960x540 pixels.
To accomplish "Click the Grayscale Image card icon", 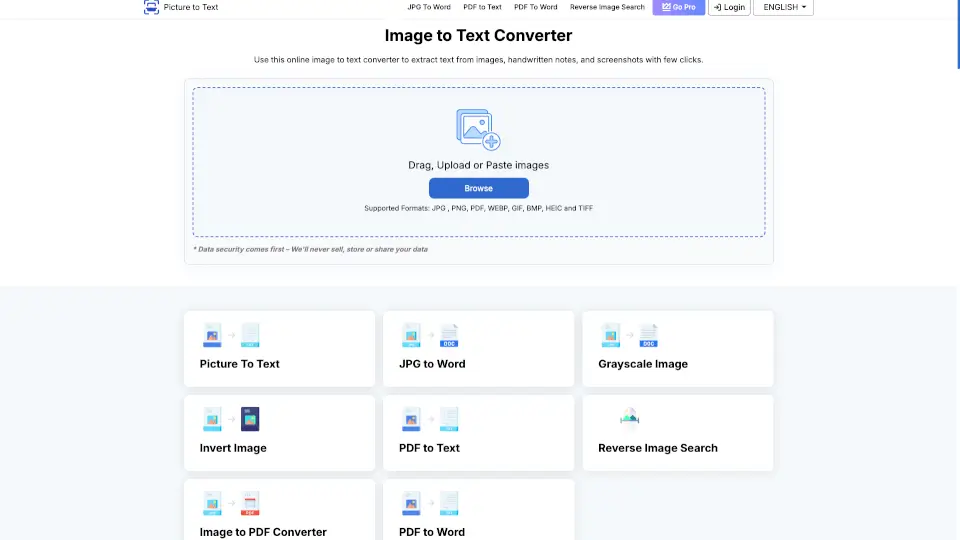I will (x=629, y=335).
